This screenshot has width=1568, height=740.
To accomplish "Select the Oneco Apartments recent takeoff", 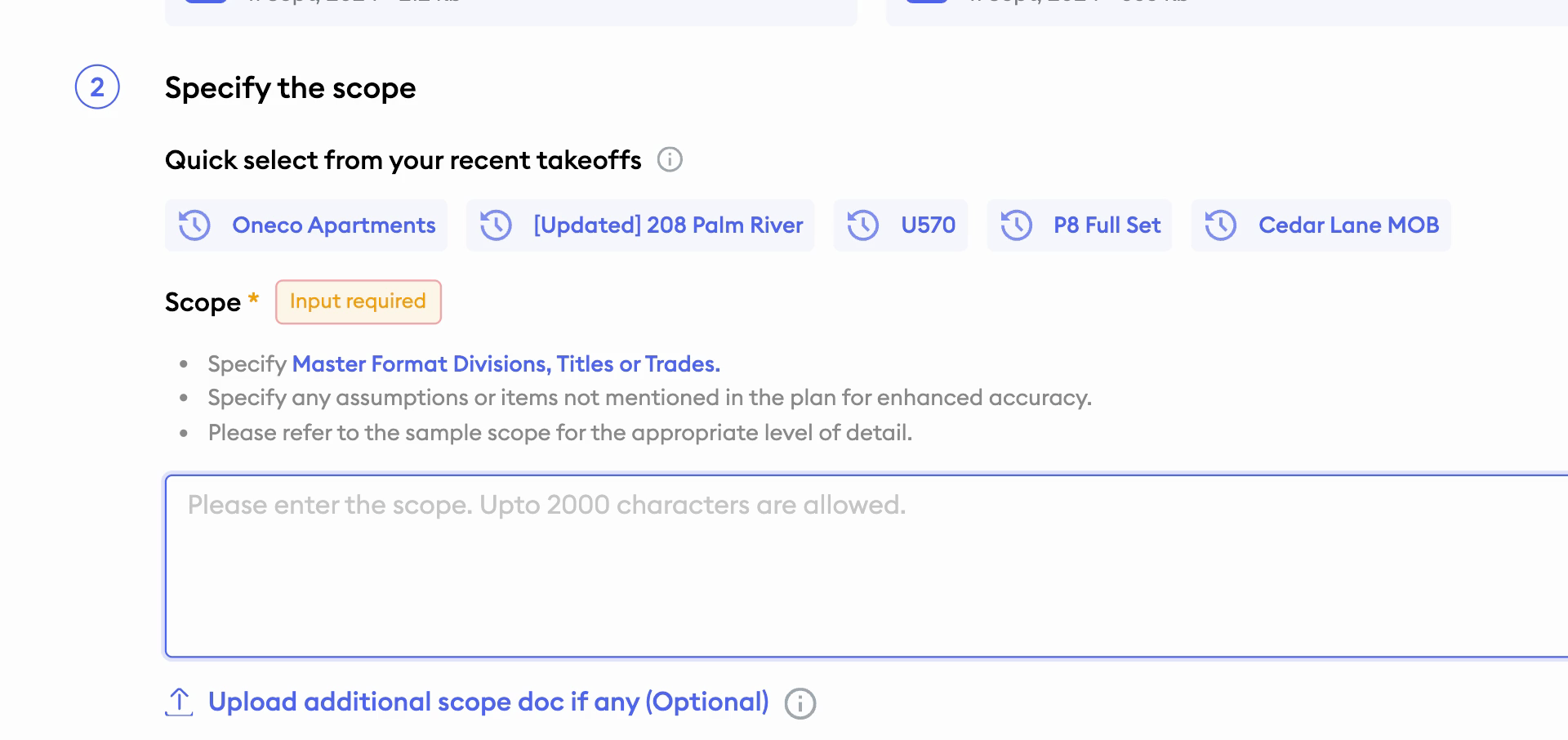I will 306,225.
